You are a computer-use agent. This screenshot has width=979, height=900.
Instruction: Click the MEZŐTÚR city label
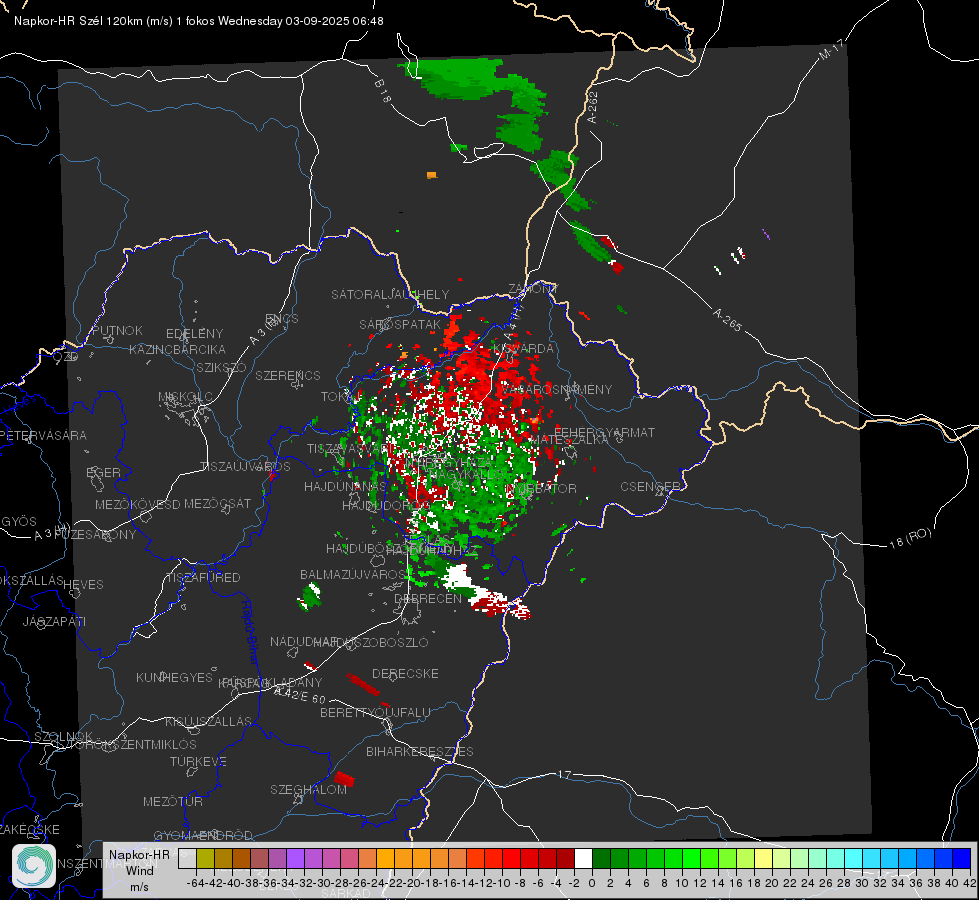(x=172, y=801)
